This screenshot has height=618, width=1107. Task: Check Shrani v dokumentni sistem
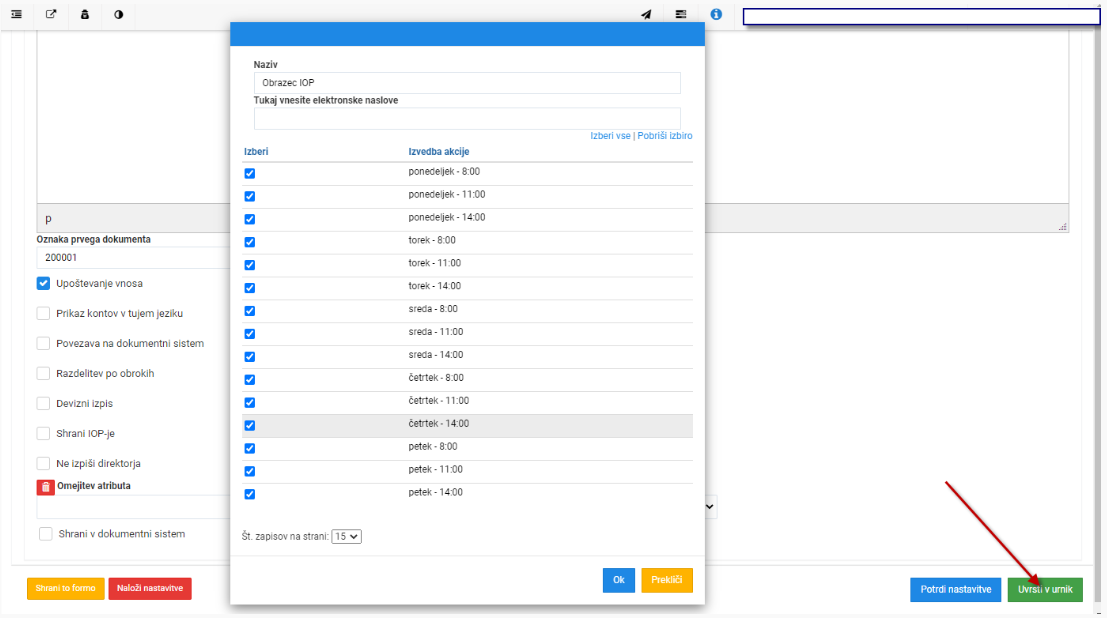(46, 534)
